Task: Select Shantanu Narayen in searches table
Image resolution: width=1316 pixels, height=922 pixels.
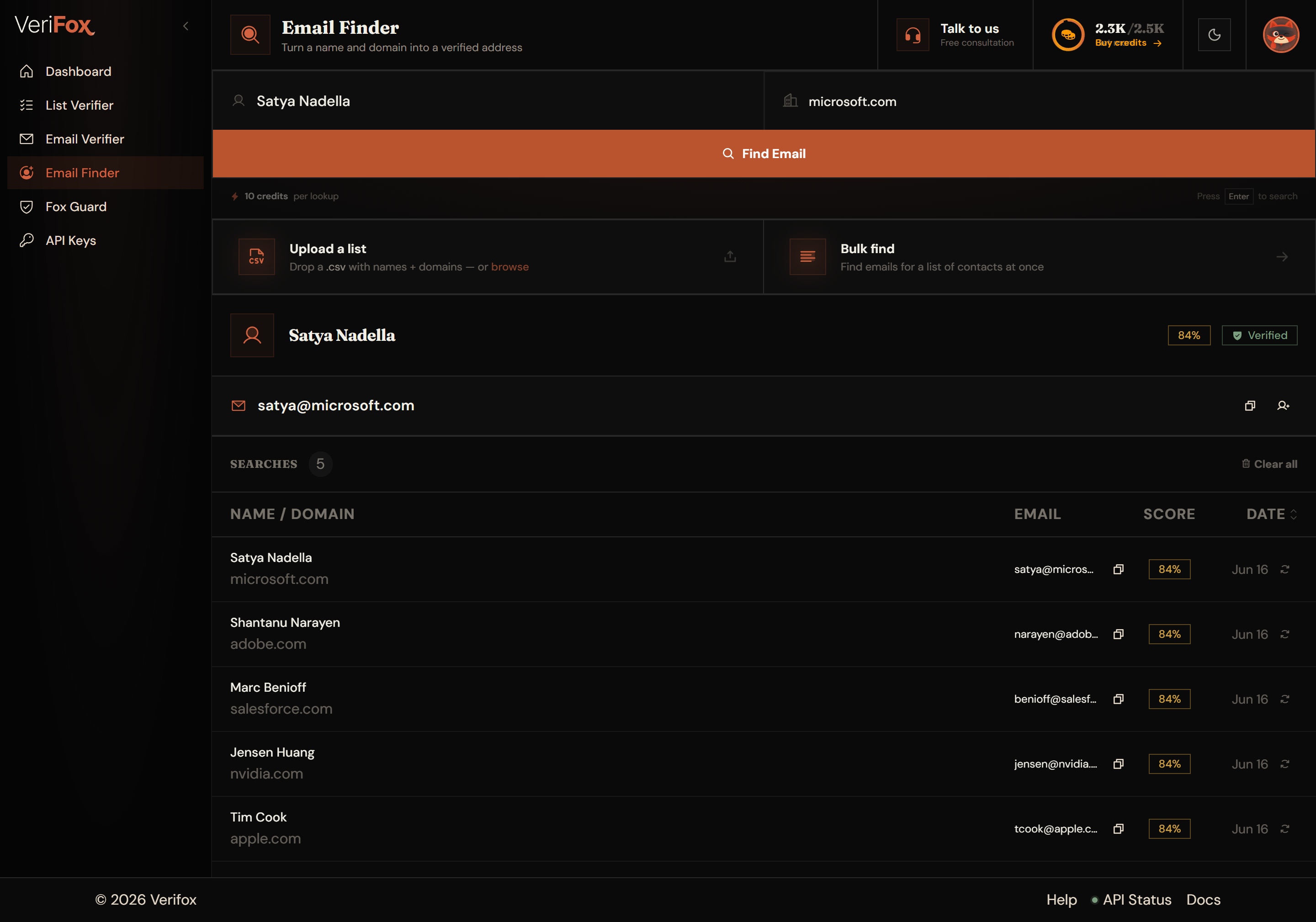Action: (x=764, y=634)
